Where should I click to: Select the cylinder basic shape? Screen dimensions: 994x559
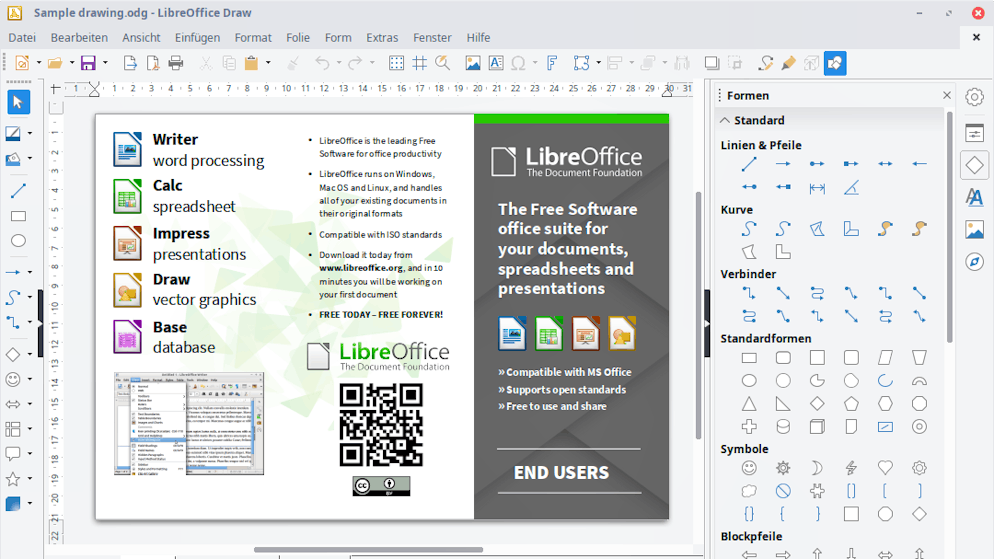pos(783,427)
